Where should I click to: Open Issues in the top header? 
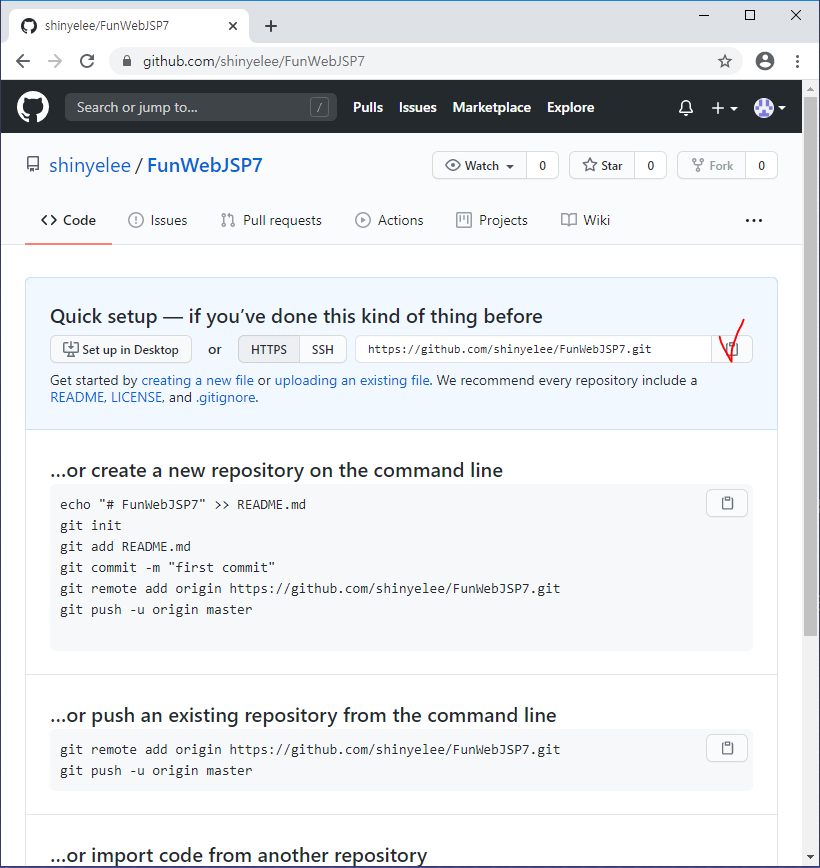417,107
